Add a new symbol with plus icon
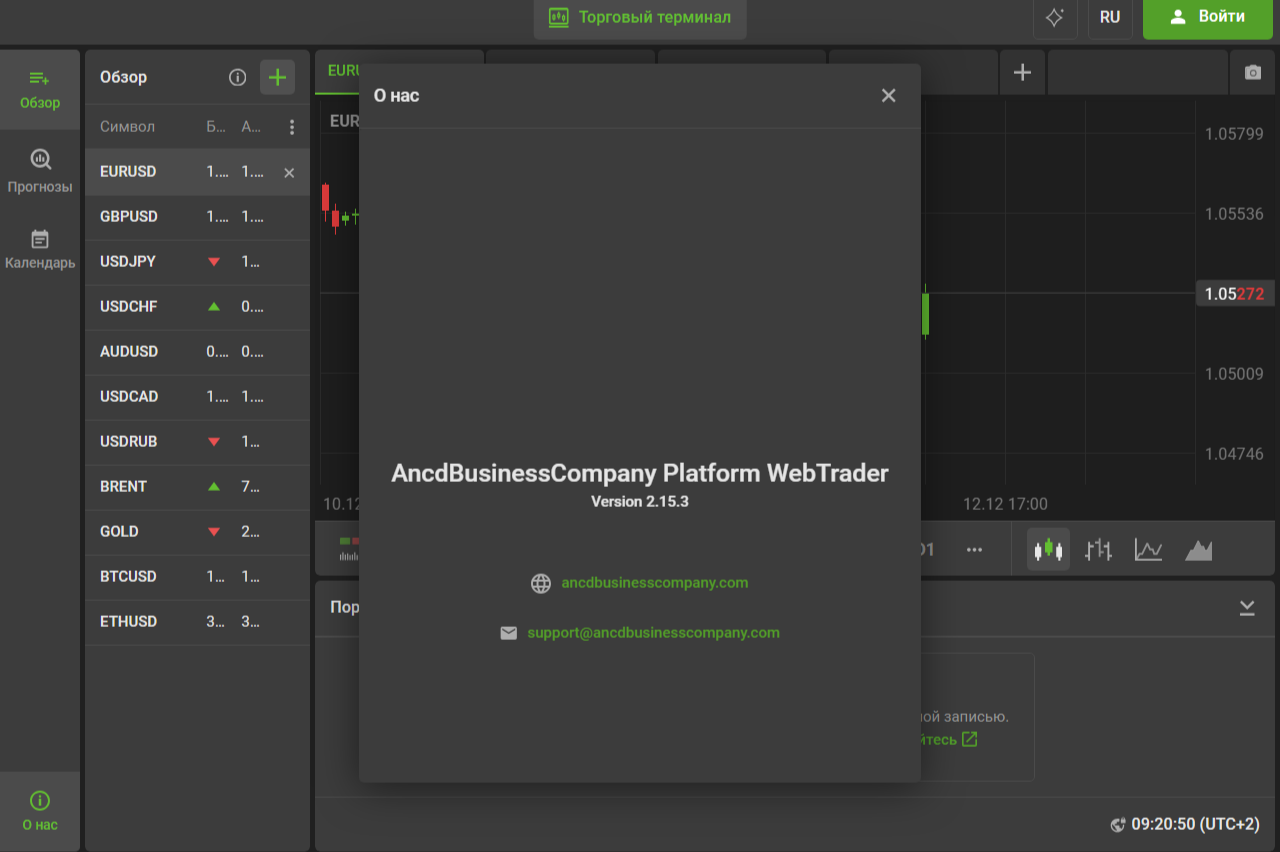 [277, 77]
